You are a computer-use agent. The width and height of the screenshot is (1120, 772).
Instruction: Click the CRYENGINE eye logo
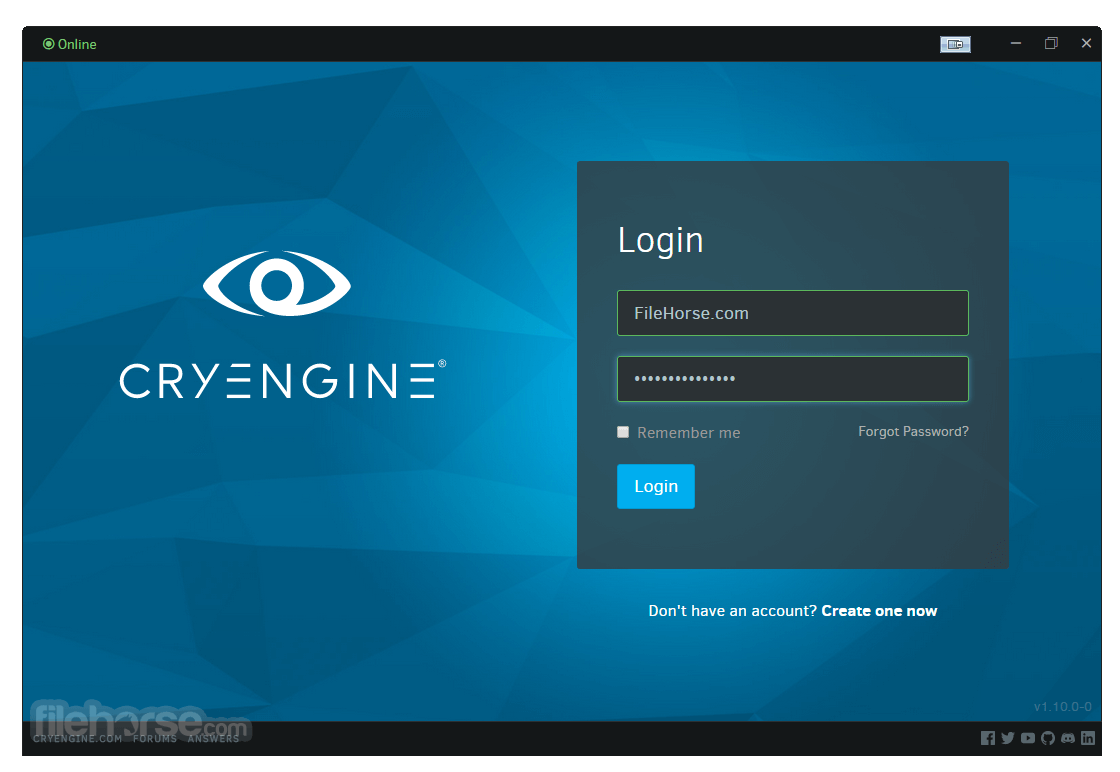point(277,284)
